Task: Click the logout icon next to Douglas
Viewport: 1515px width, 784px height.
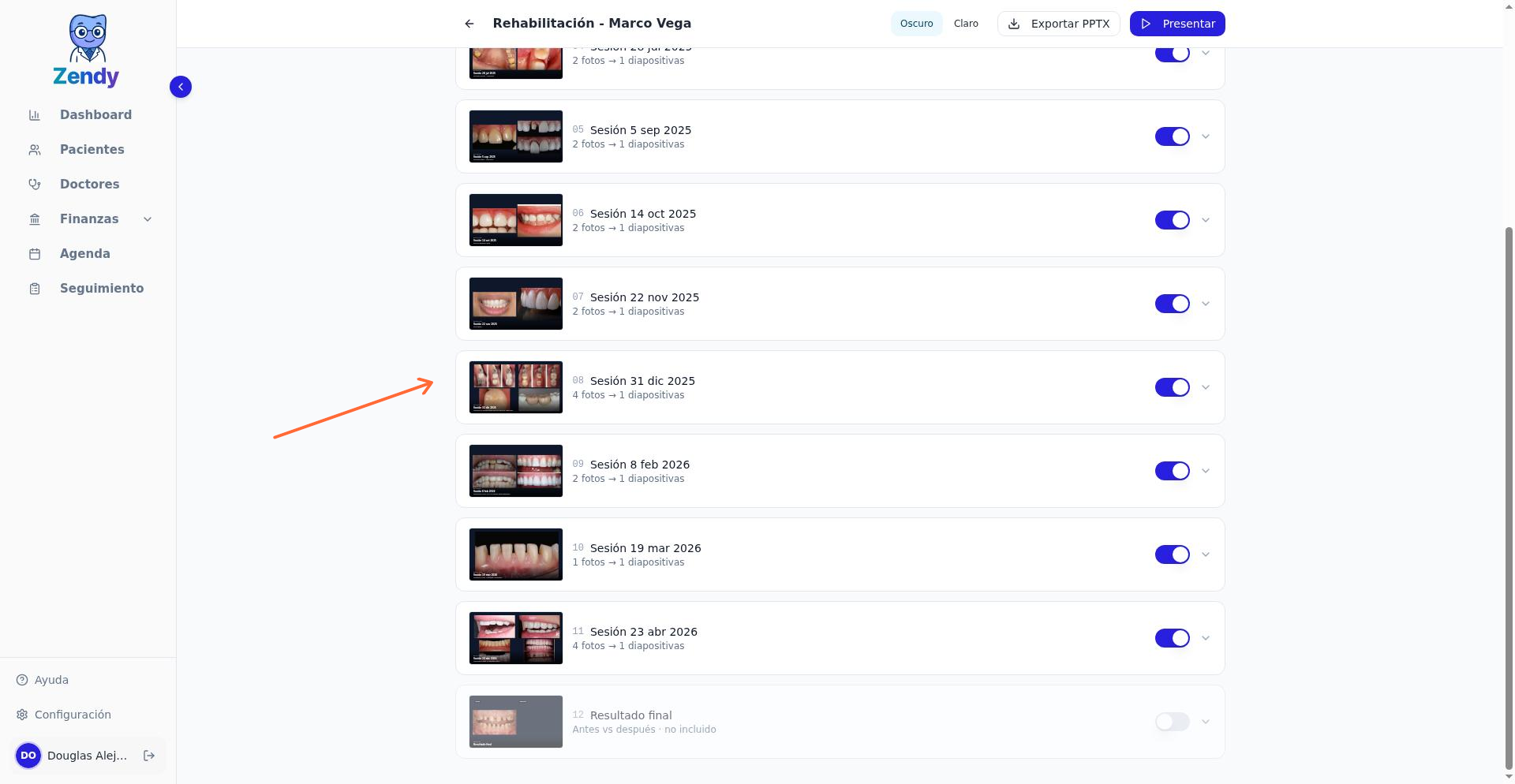Action: coord(149,756)
